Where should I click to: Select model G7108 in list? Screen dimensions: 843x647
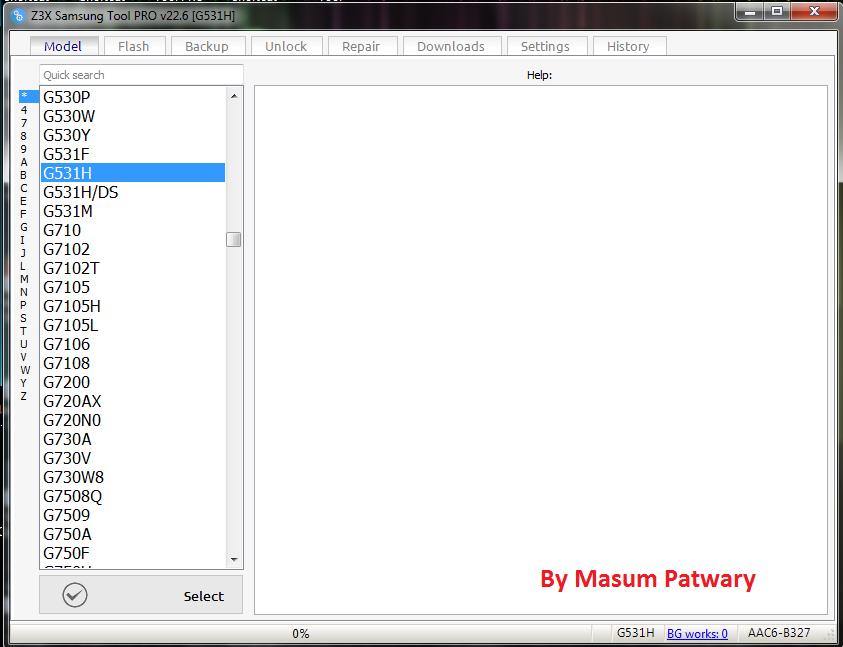tap(133, 363)
